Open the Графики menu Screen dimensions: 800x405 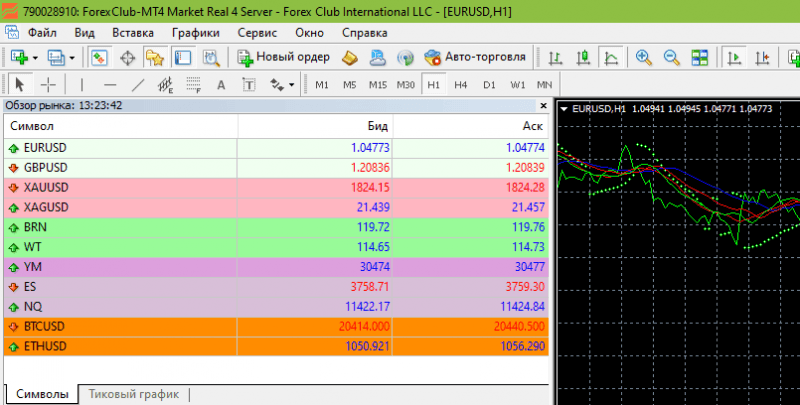click(195, 33)
